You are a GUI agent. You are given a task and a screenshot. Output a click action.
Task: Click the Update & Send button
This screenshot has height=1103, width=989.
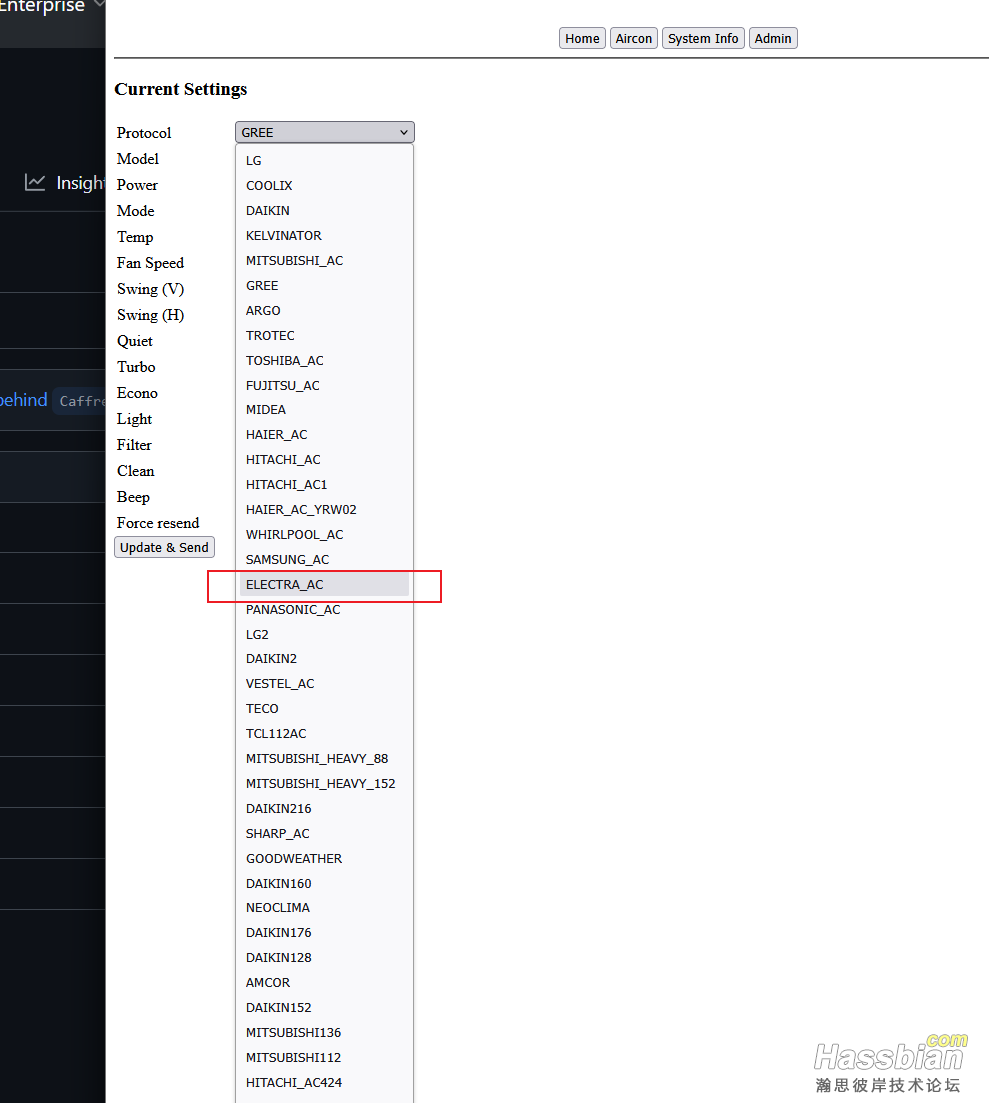(x=164, y=547)
